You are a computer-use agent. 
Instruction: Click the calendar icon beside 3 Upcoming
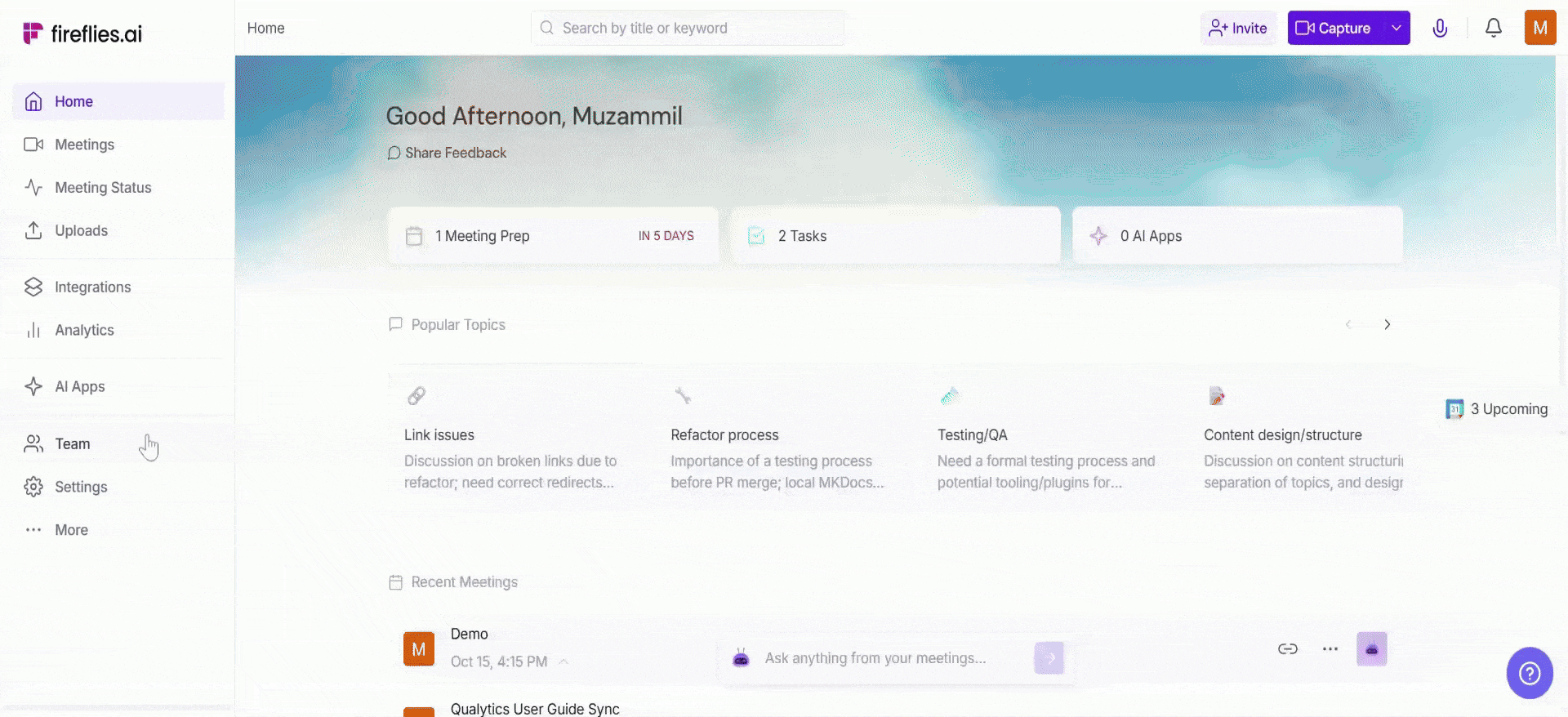click(1454, 409)
